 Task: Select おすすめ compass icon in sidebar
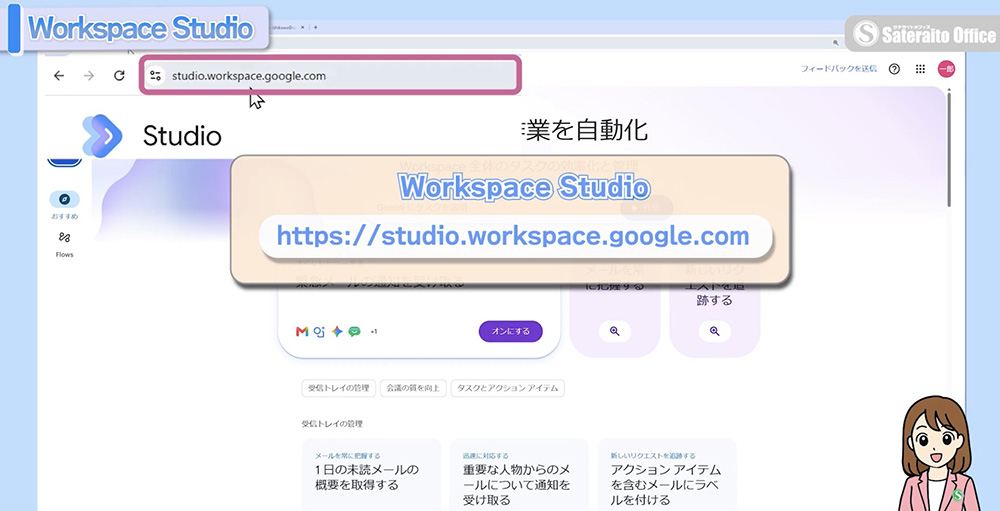64,199
